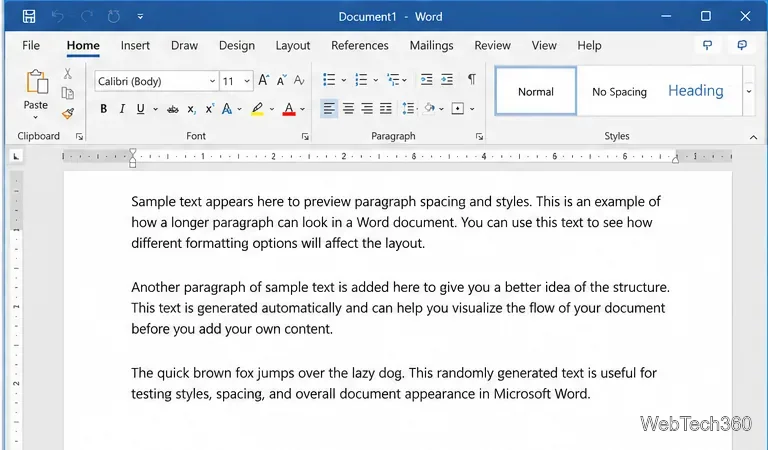Toggle Subscript formatting
This screenshot has width=768, height=450.
pyautogui.click(x=192, y=109)
